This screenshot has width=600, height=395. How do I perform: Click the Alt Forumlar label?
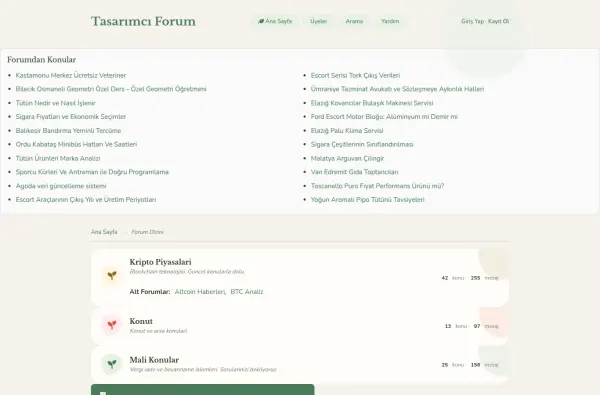click(150, 292)
